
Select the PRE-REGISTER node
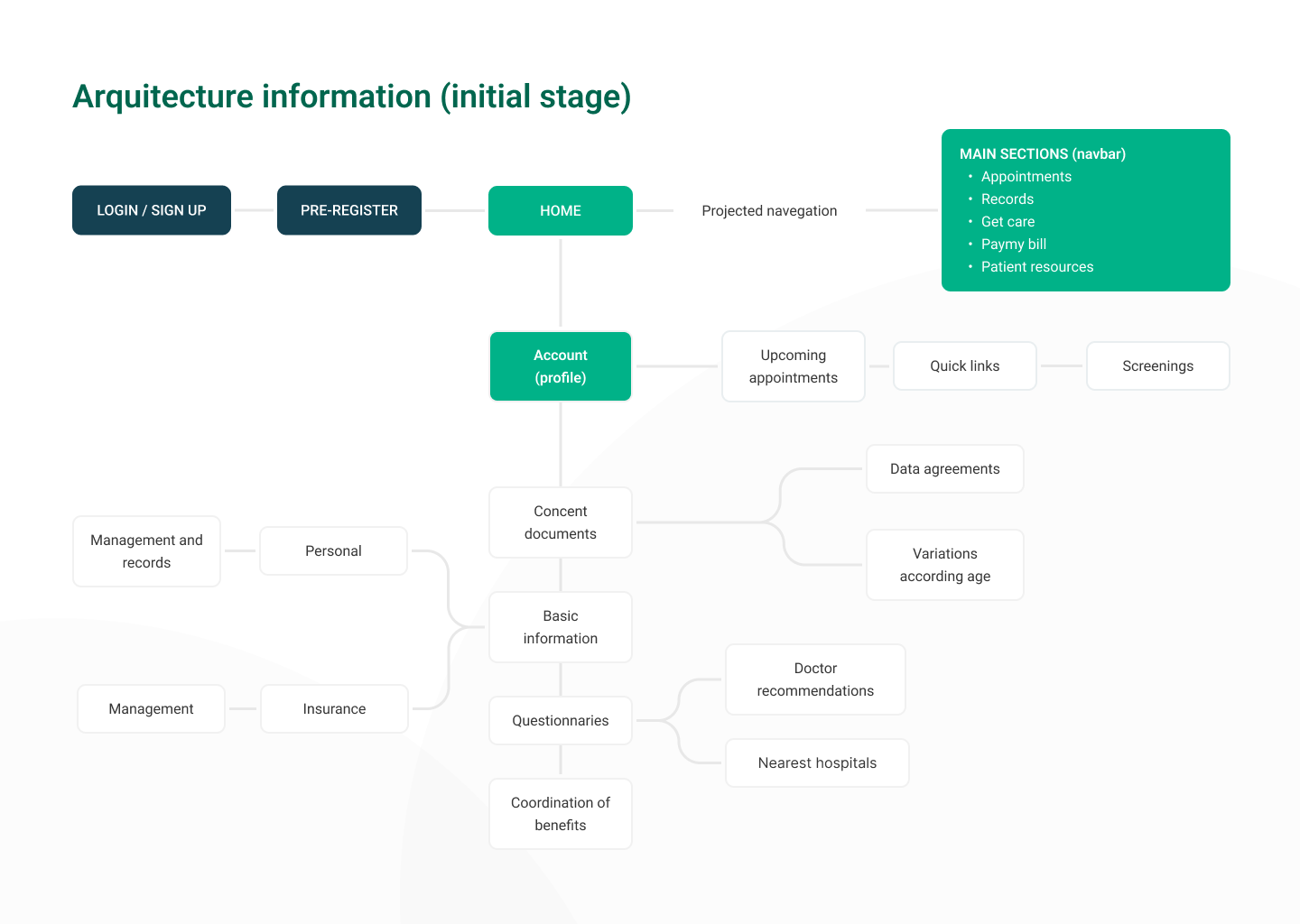pyautogui.click(x=349, y=210)
